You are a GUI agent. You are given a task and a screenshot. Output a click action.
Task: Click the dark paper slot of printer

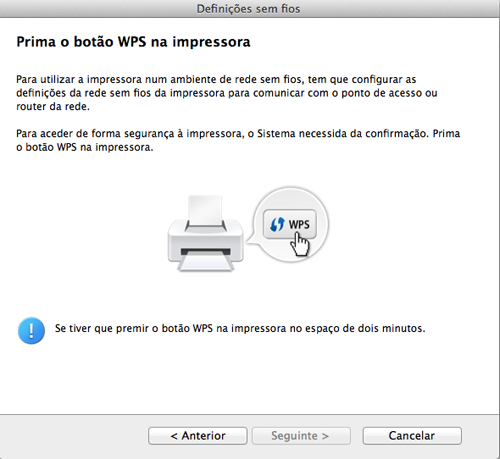pyautogui.click(x=206, y=251)
